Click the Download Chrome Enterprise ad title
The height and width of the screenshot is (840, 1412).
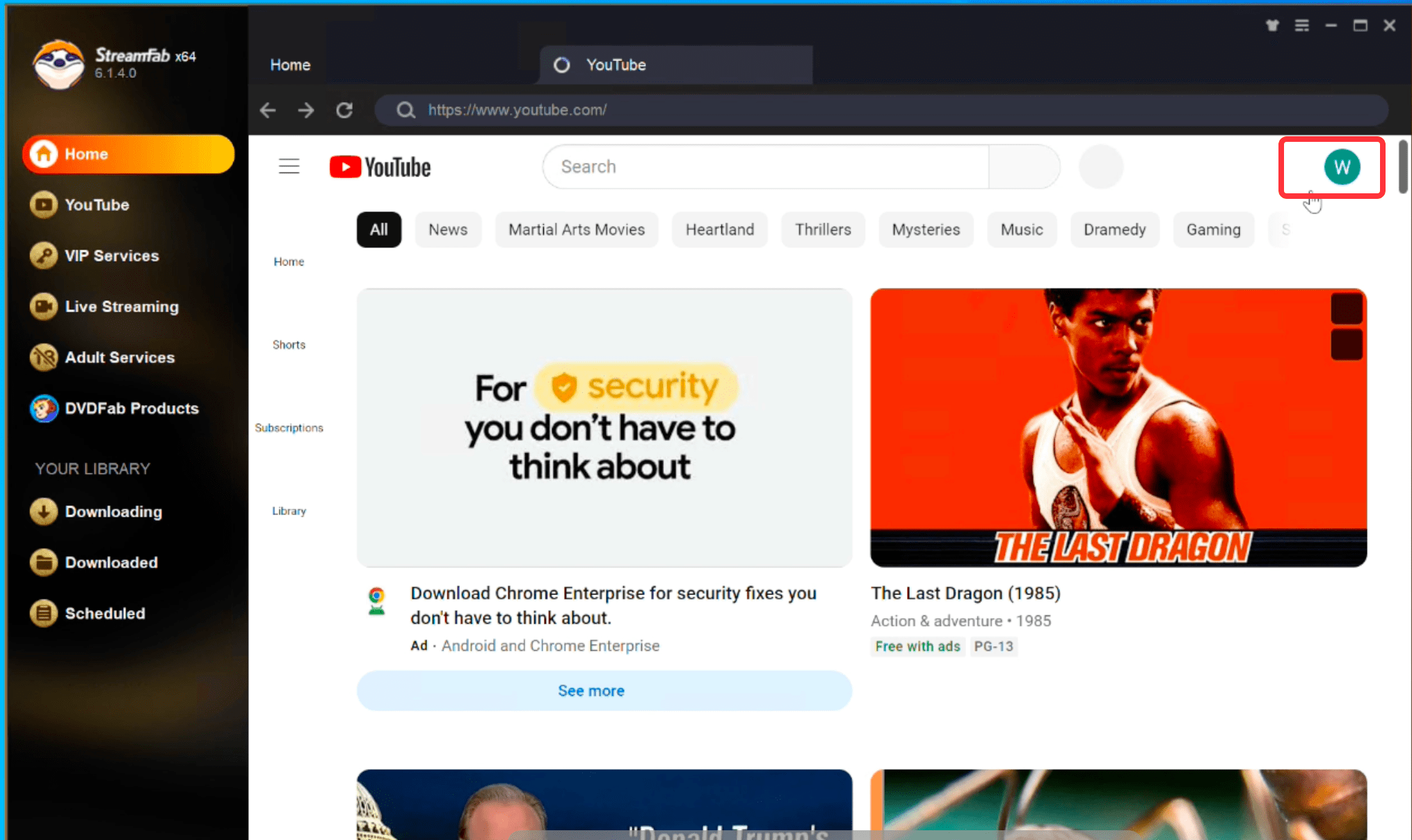pyautogui.click(x=613, y=606)
